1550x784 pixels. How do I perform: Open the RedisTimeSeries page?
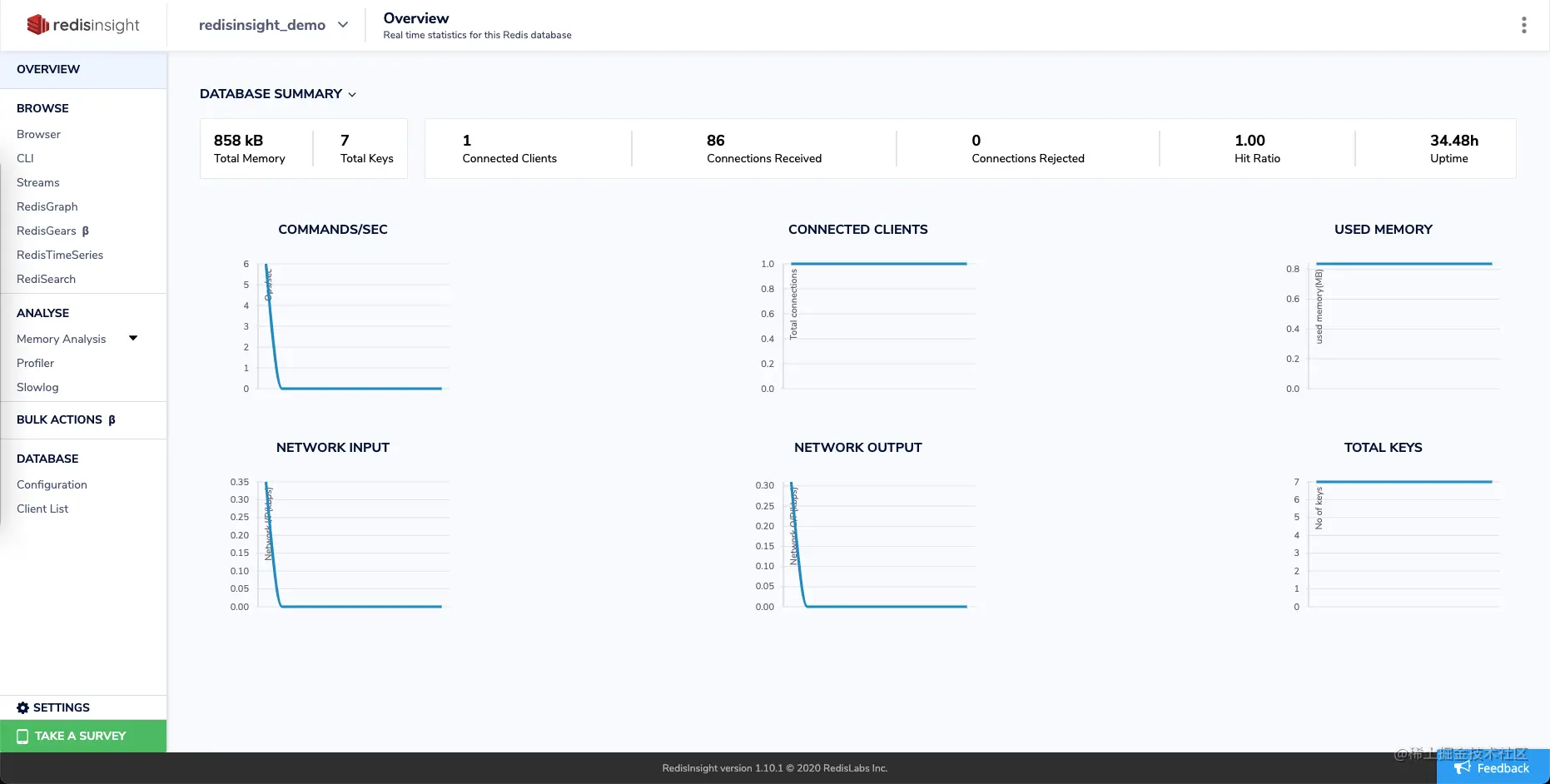click(60, 255)
